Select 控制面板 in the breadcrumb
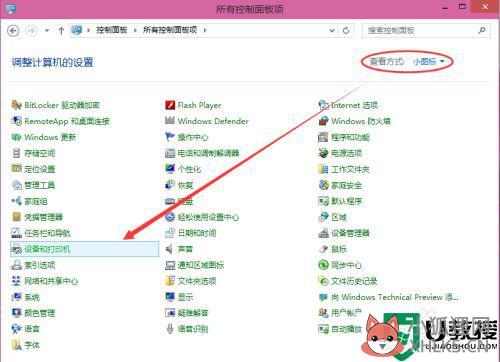 (112, 30)
